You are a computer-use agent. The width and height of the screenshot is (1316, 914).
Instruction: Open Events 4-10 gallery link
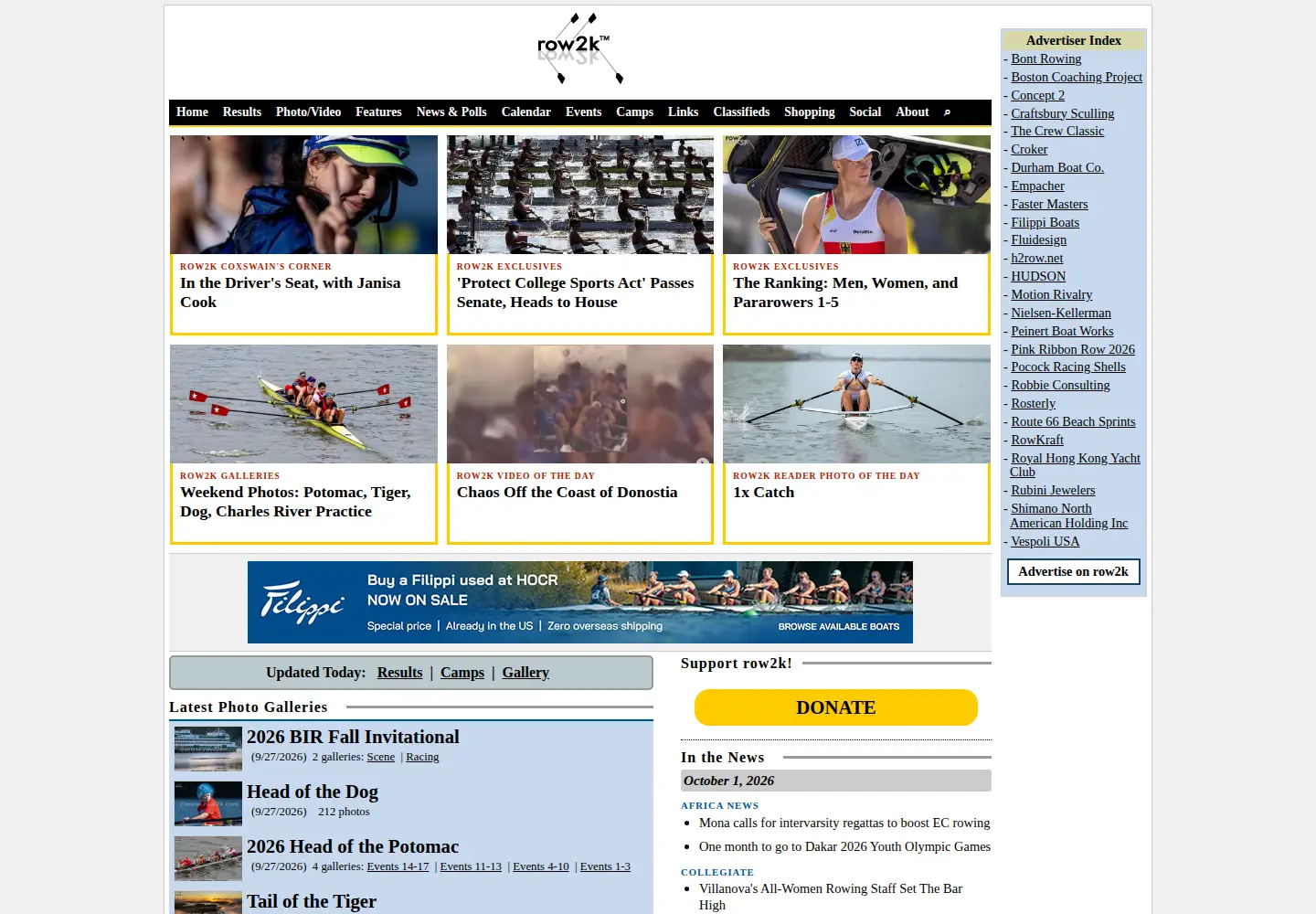[x=541, y=866]
